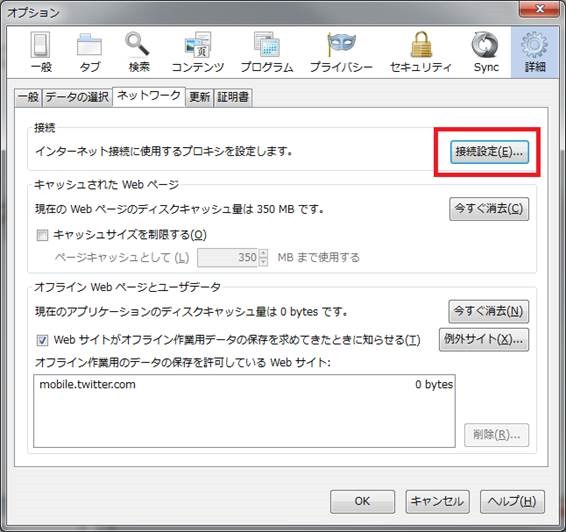Image resolution: width=566 pixels, height=532 pixels.
Task: Clear web cache with 今すぐ消去(C)
Action: coord(489,209)
